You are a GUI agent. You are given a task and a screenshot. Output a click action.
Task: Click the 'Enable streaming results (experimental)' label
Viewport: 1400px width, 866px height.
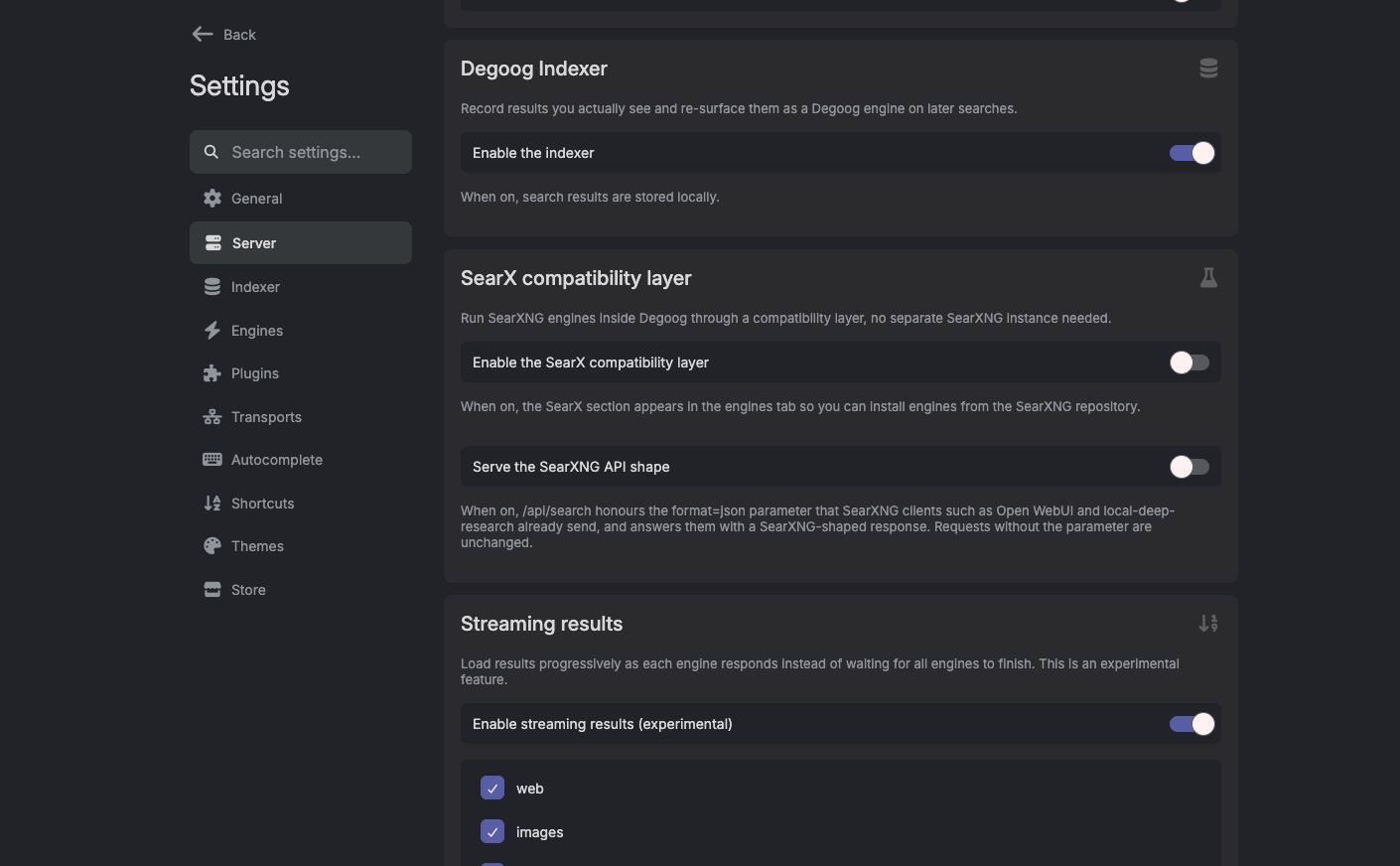click(x=603, y=724)
